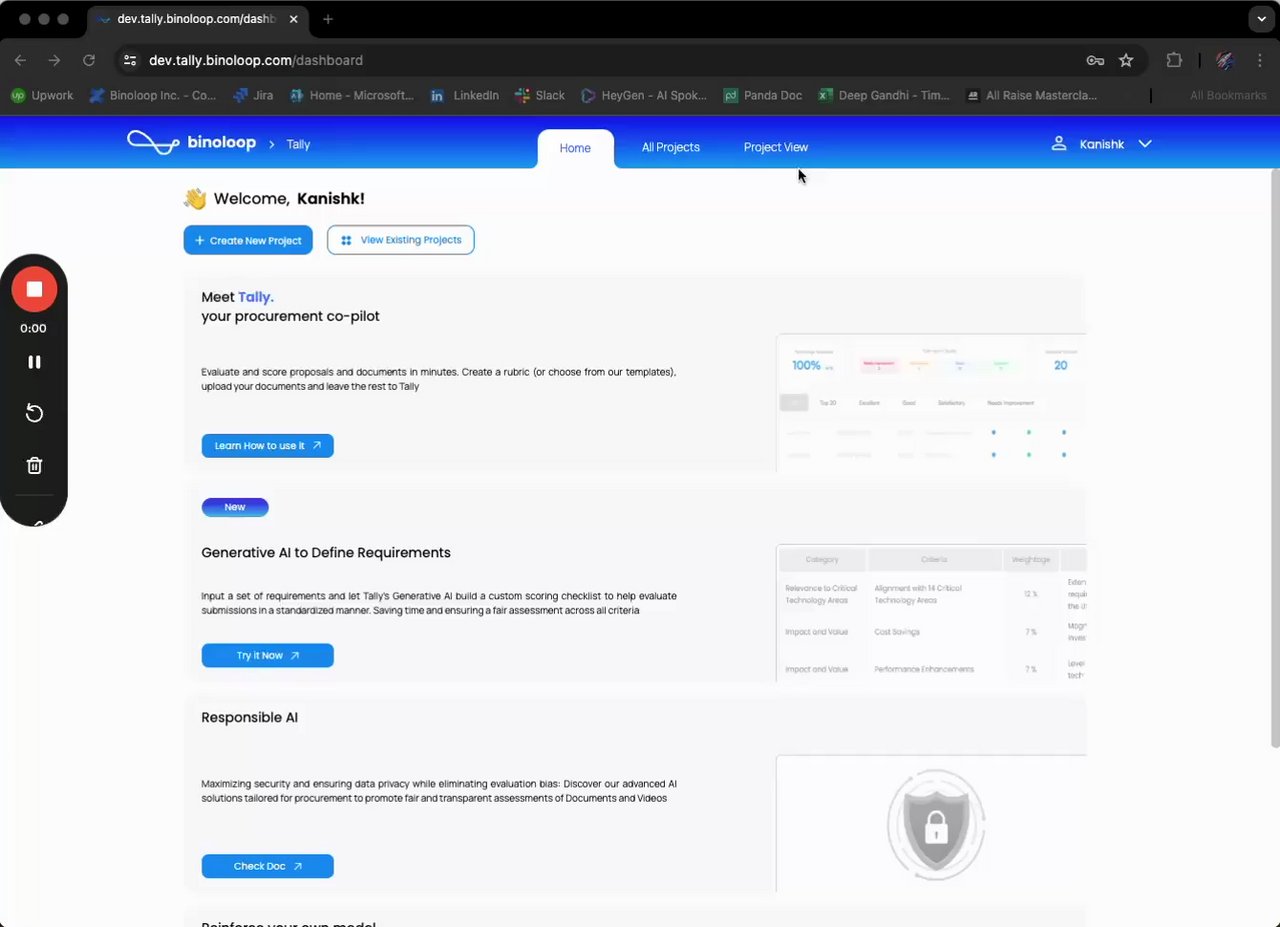Click the Tally dashboard preview thumbnail
1280x927 pixels.
click(931, 403)
